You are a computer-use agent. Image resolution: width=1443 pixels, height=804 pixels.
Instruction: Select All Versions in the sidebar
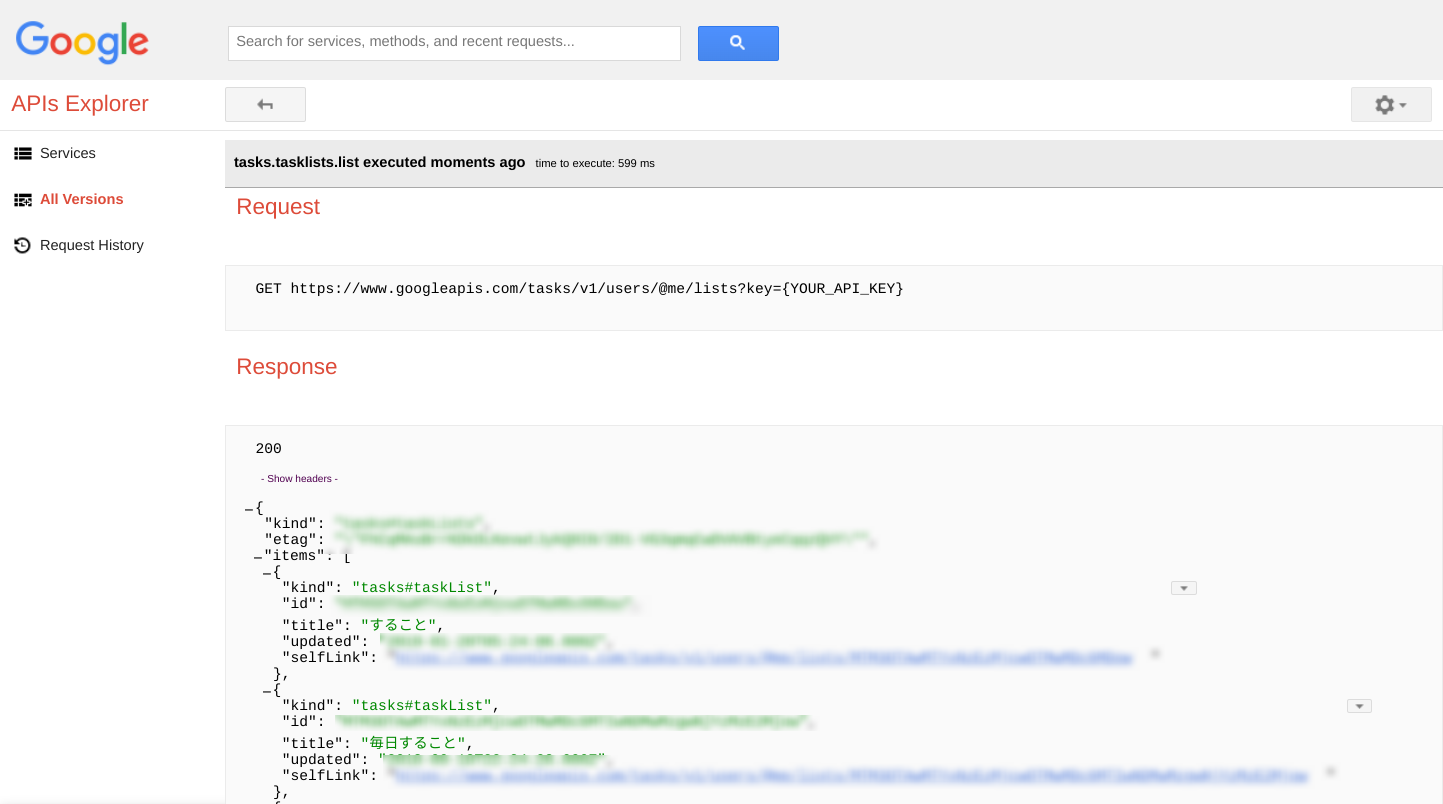[x=82, y=199]
